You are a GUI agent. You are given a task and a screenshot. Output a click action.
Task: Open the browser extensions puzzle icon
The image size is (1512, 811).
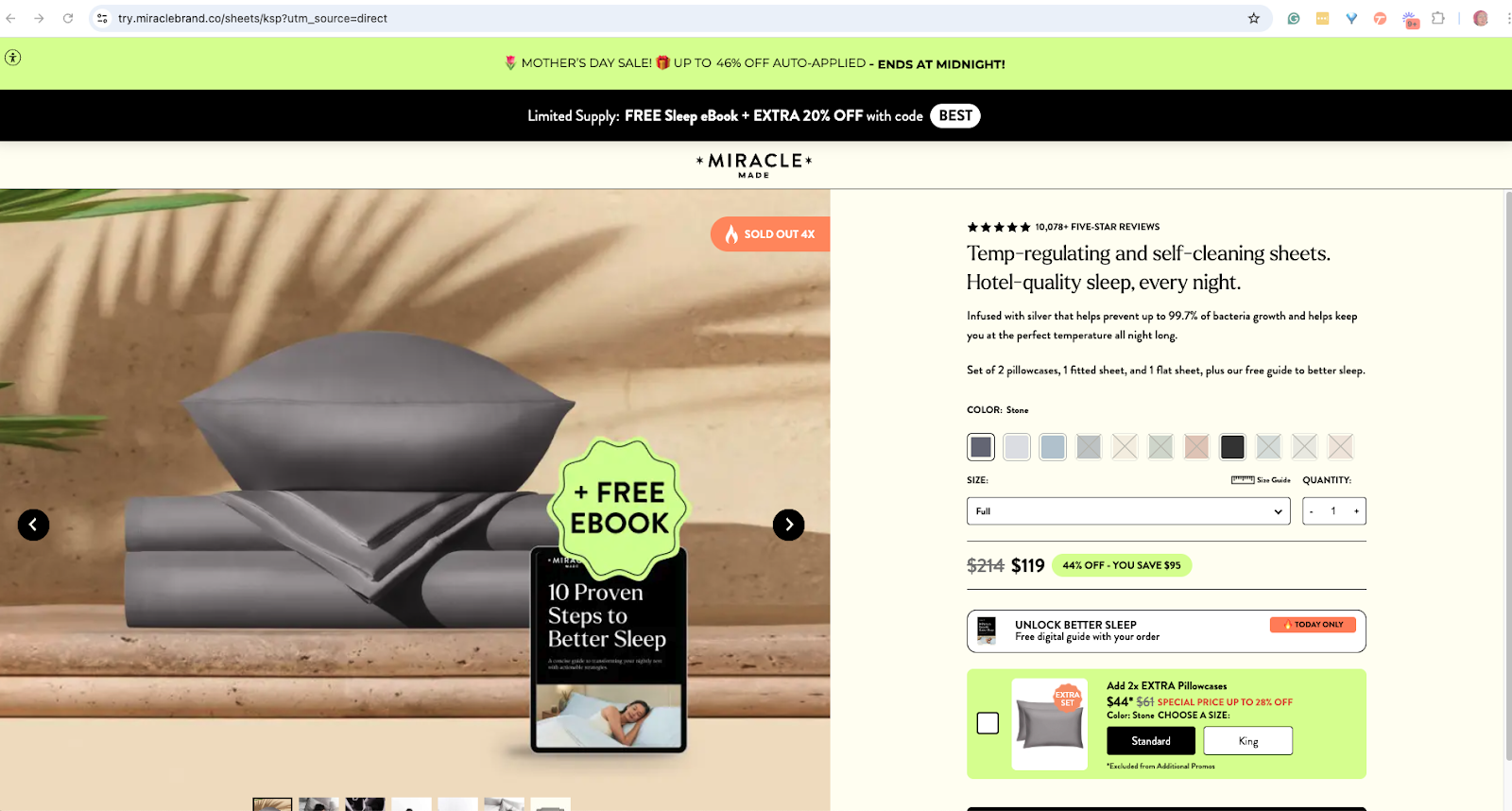pyautogui.click(x=1437, y=18)
